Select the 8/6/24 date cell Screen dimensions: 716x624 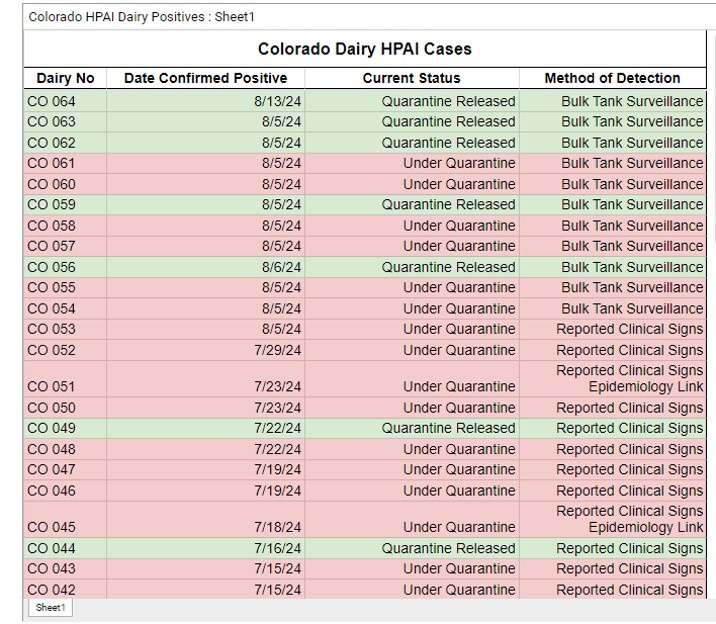pyautogui.click(x=205, y=267)
